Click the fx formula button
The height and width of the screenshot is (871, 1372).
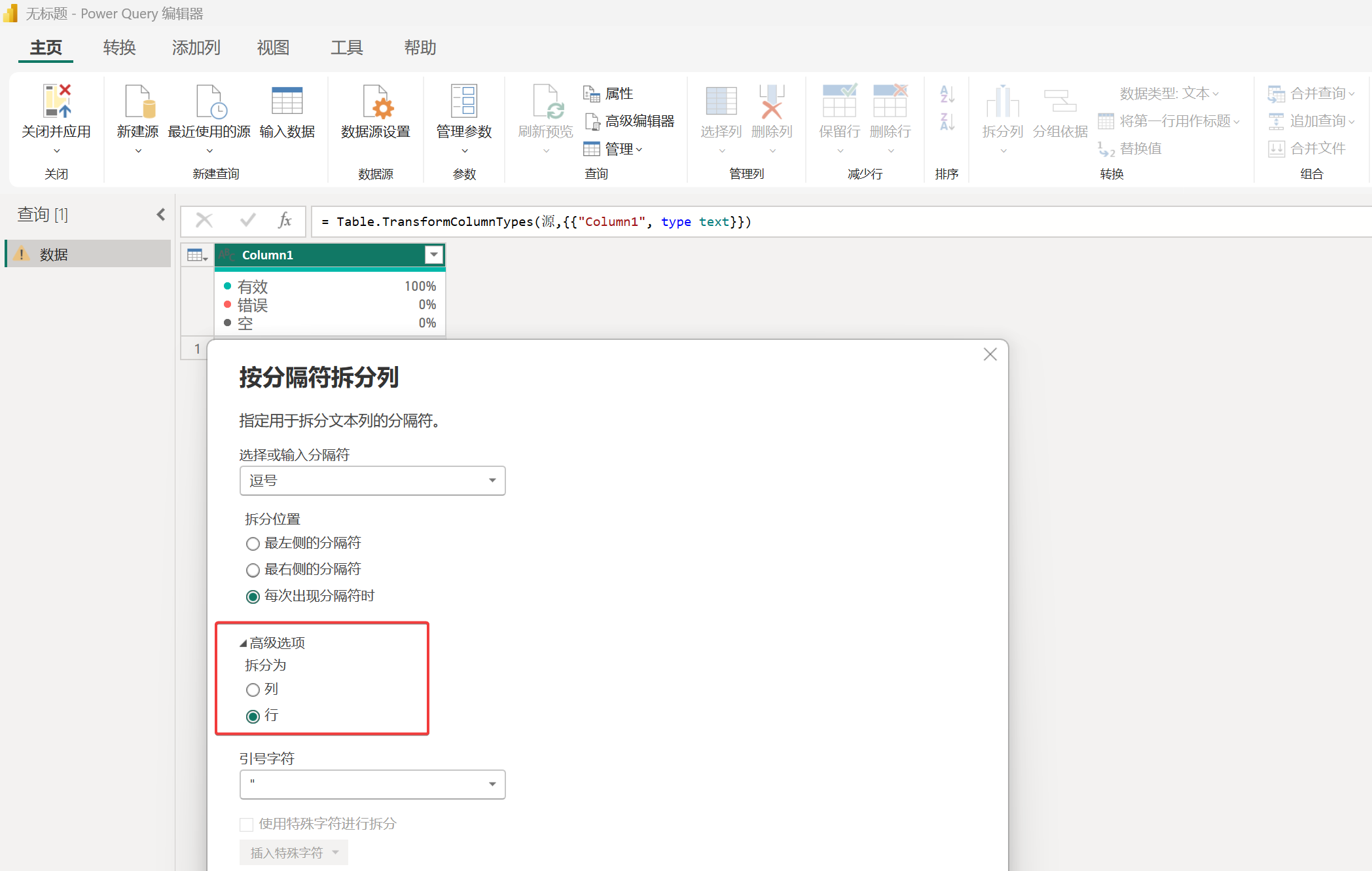coord(285,221)
